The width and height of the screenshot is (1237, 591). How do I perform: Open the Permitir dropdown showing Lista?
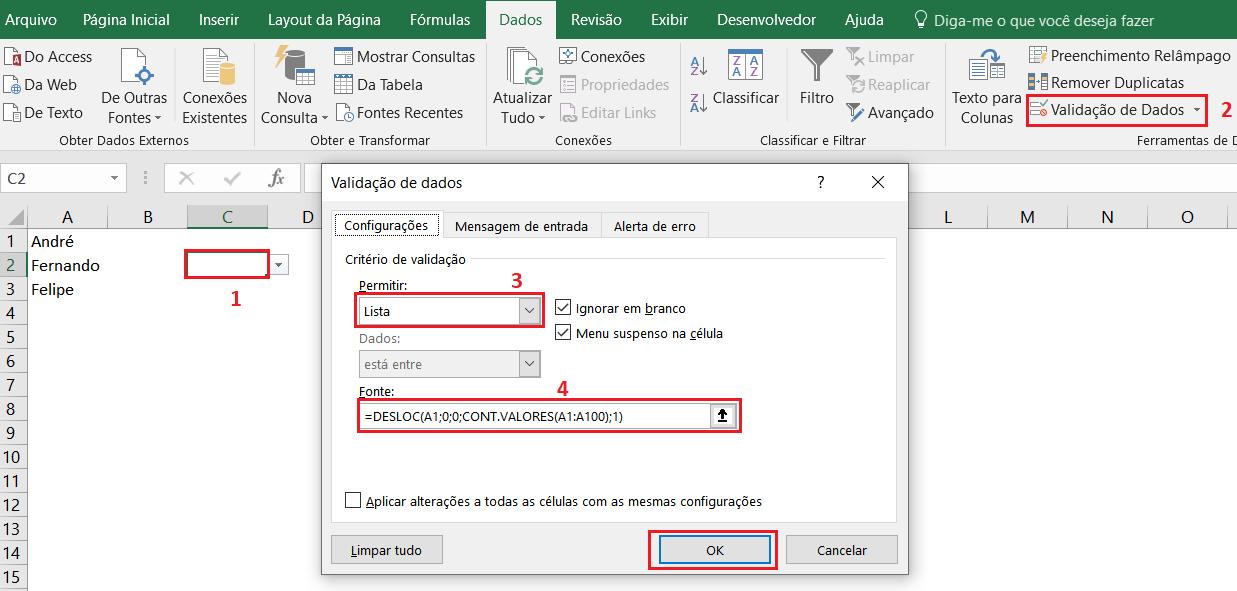(x=529, y=311)
